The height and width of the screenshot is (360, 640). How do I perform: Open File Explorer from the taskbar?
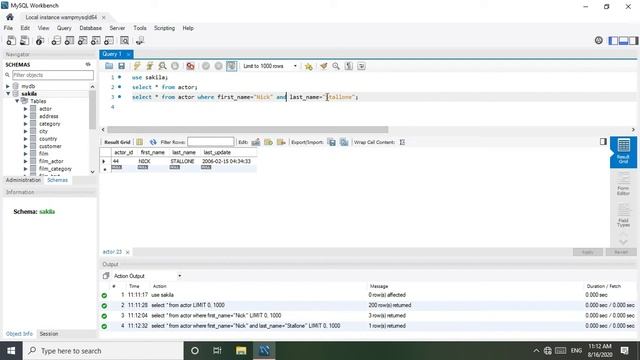[x=241, y=350]
